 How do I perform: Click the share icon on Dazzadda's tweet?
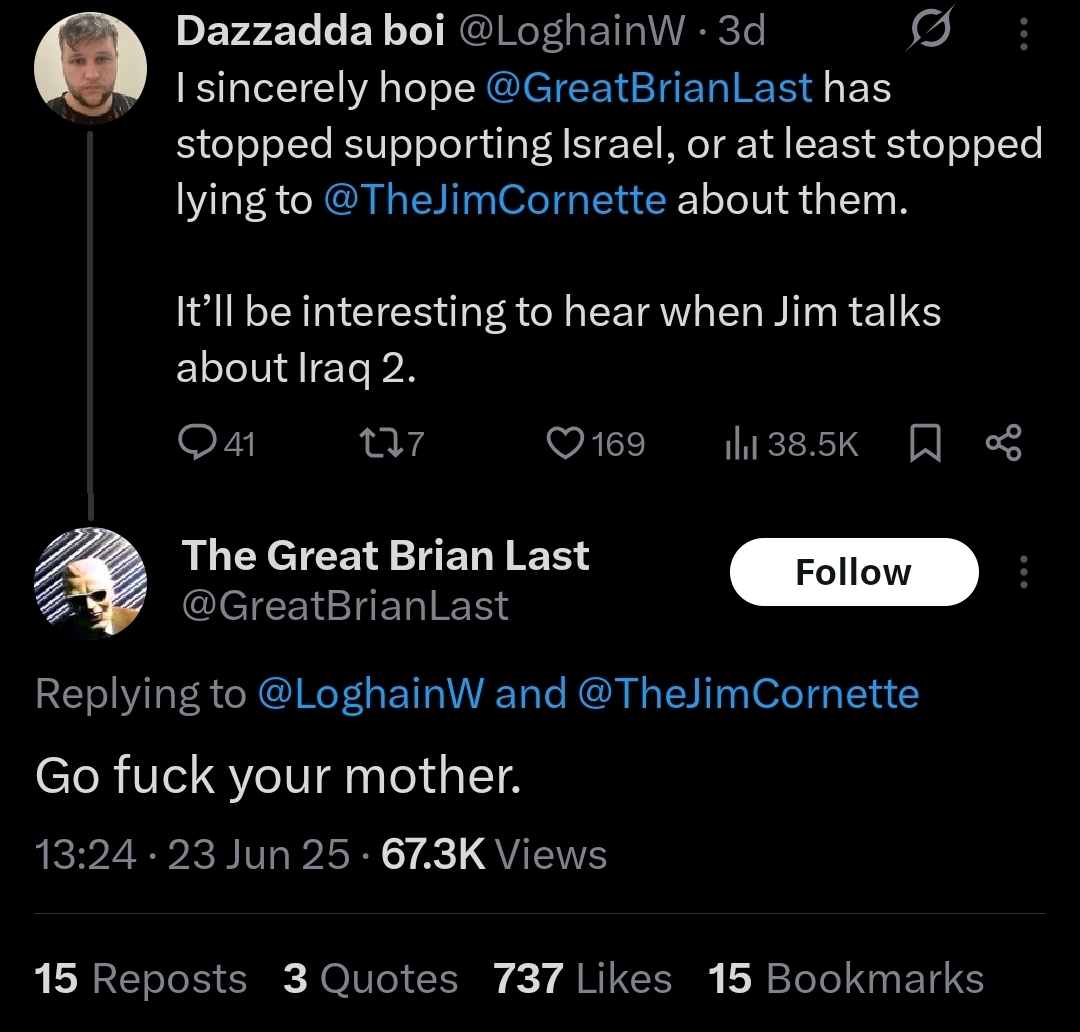pyautogui.click(x=1003, y=442)
